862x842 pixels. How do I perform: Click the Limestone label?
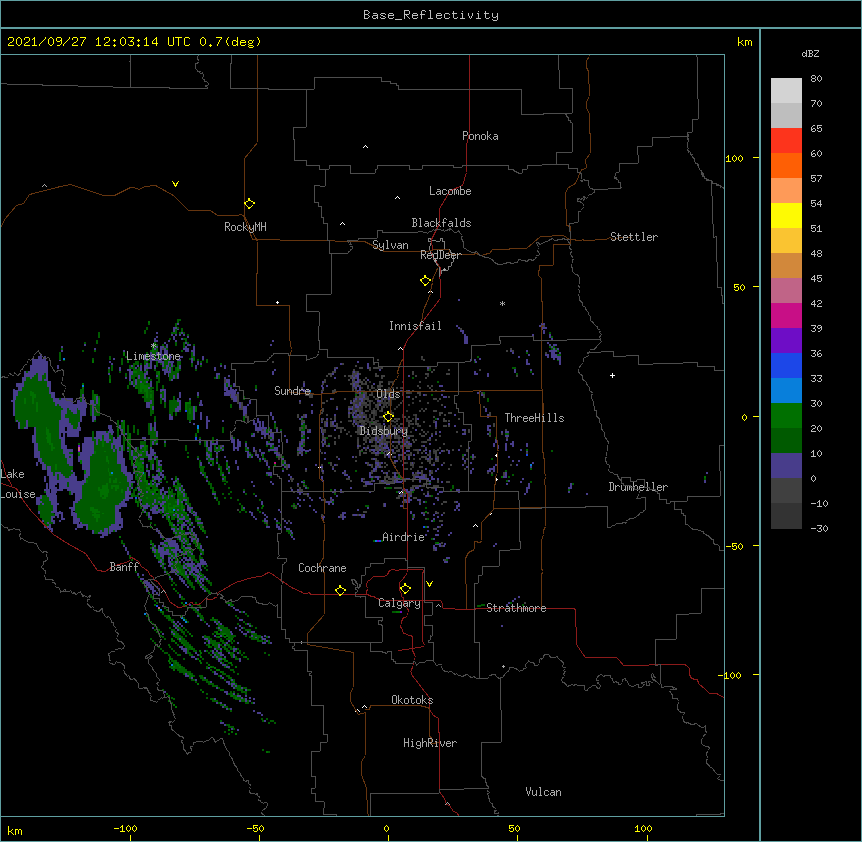coord(153,356)
